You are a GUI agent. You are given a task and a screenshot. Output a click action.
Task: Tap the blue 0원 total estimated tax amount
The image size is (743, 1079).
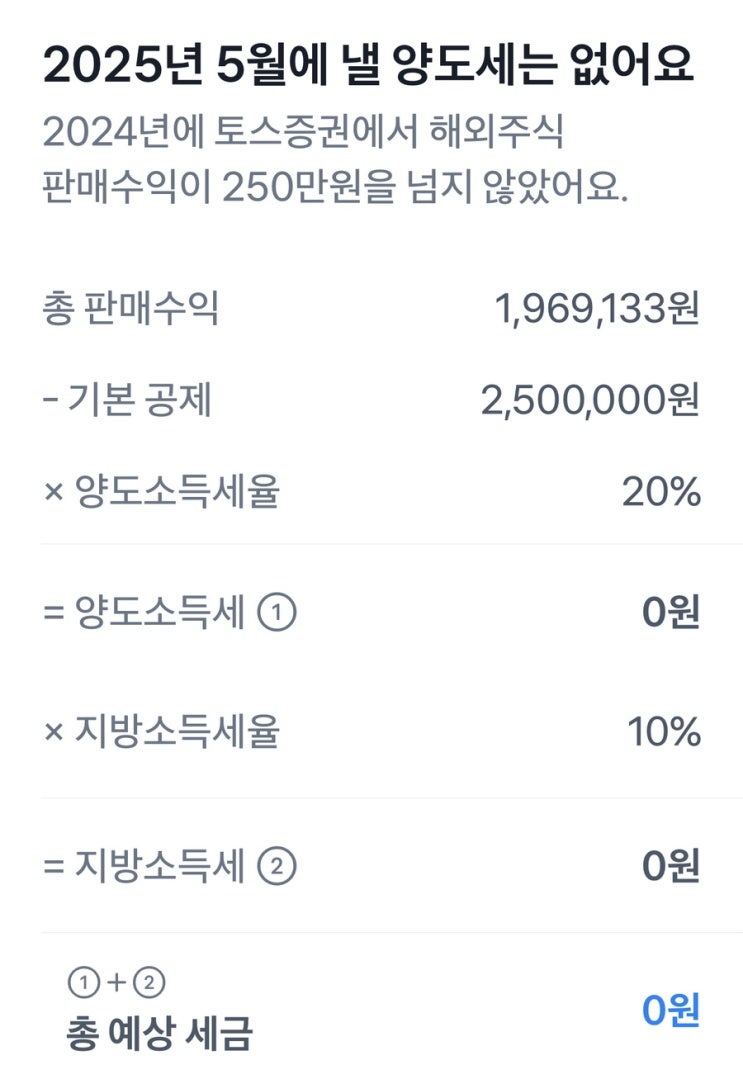tap(670, 1010)
